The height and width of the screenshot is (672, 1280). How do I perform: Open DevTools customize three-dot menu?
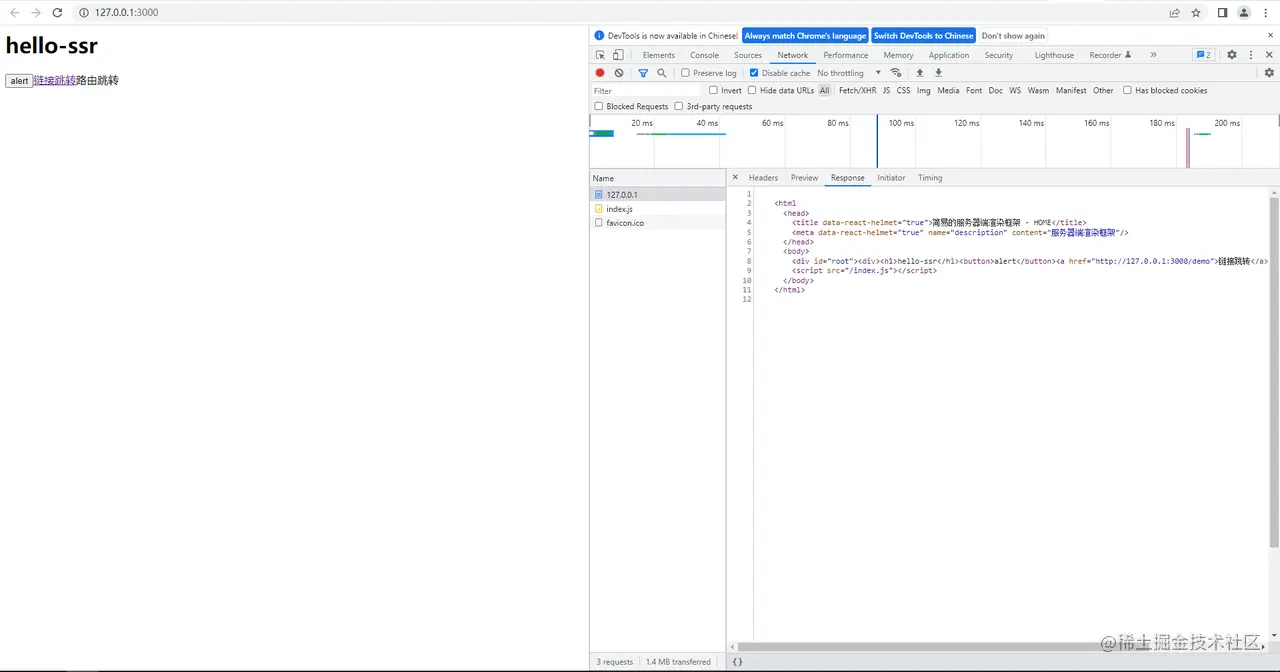pos(1251,55)
